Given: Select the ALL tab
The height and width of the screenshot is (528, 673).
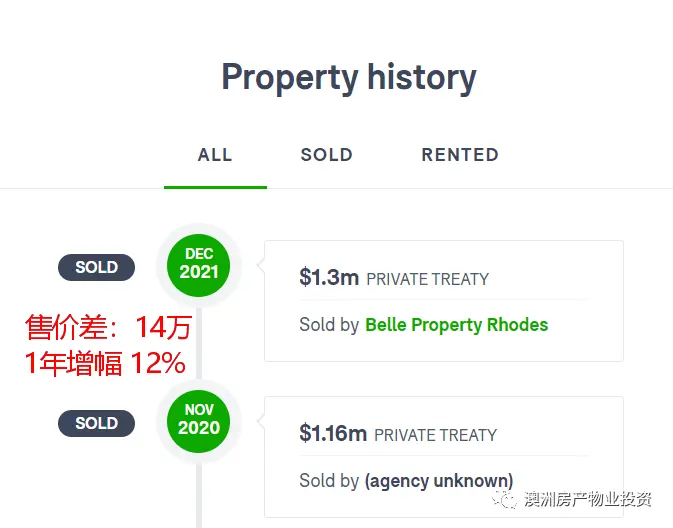Looking at the screenshot, I should (x=215, y=155).
